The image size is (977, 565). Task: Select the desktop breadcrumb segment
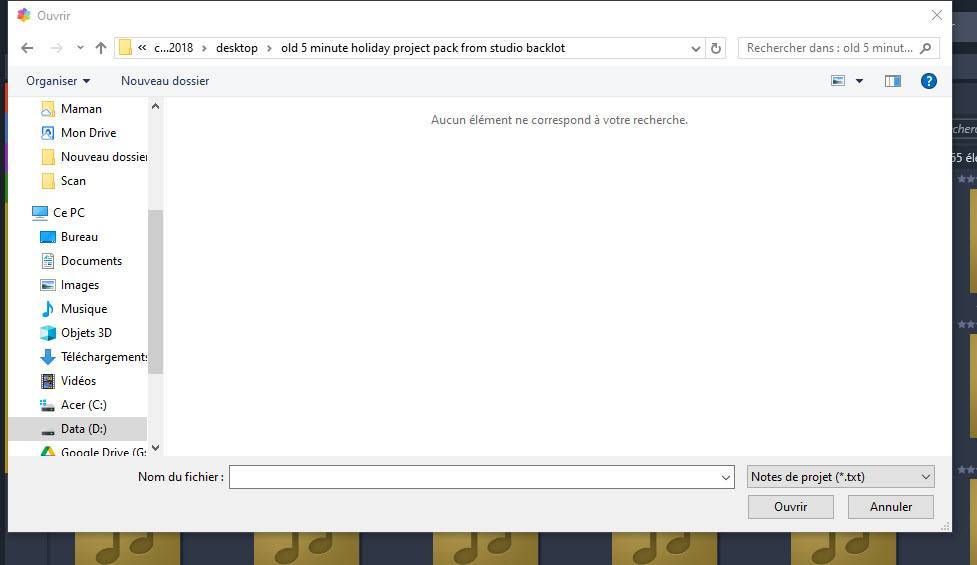click(237, 48)
